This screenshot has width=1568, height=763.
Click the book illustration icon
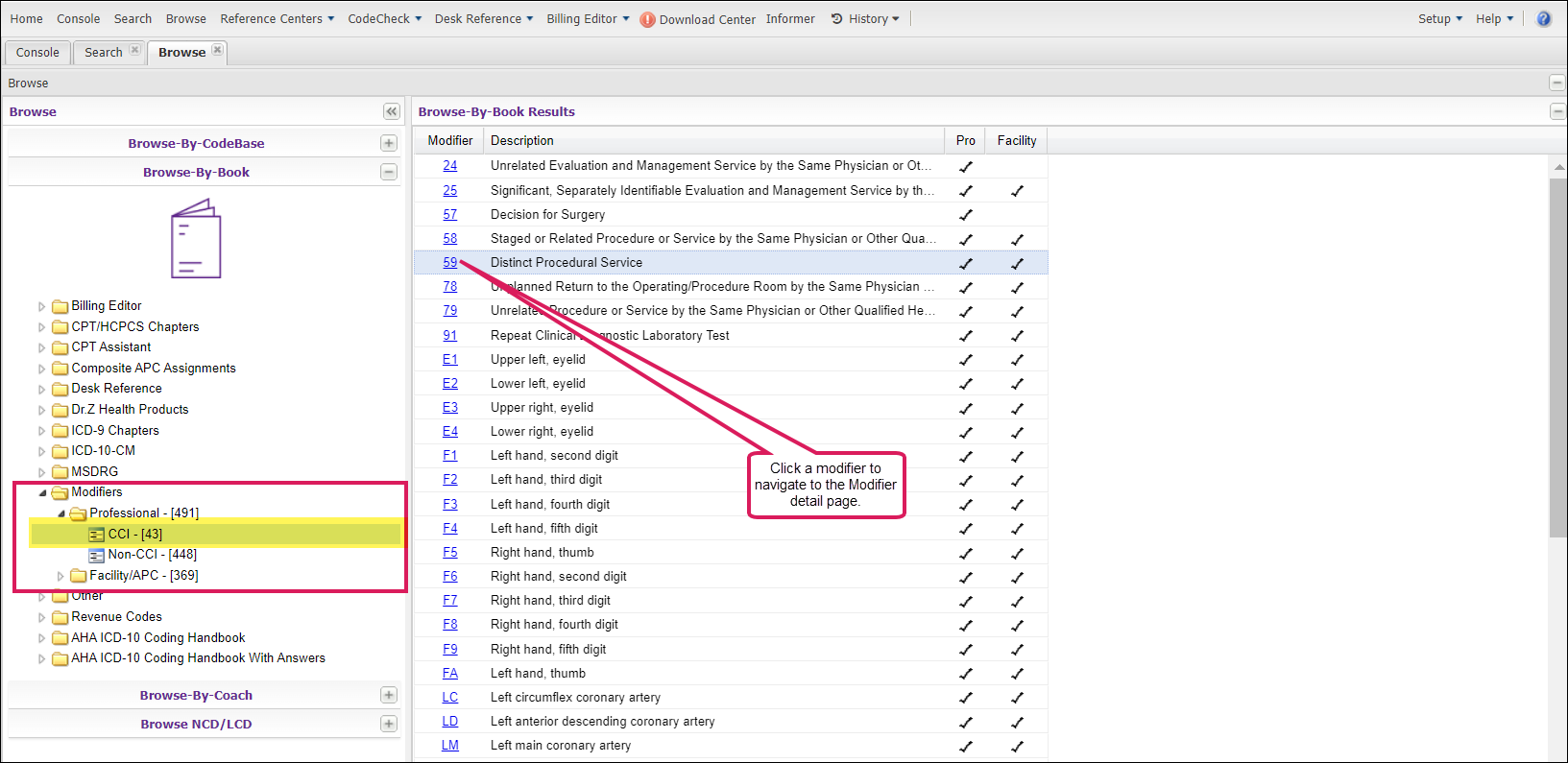[x=196, y=239]
